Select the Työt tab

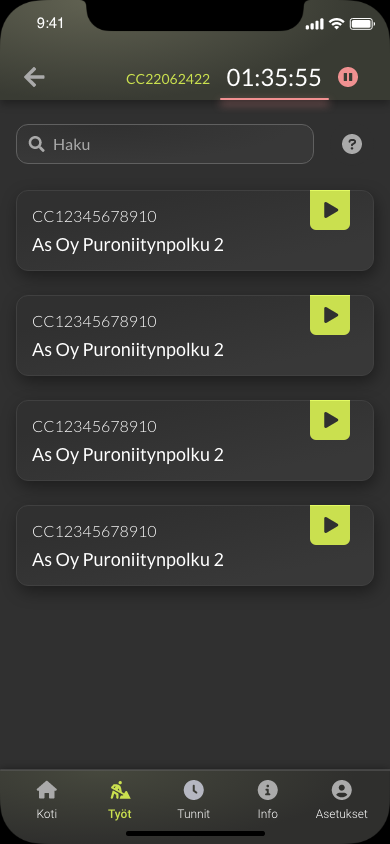click(120, 799)
